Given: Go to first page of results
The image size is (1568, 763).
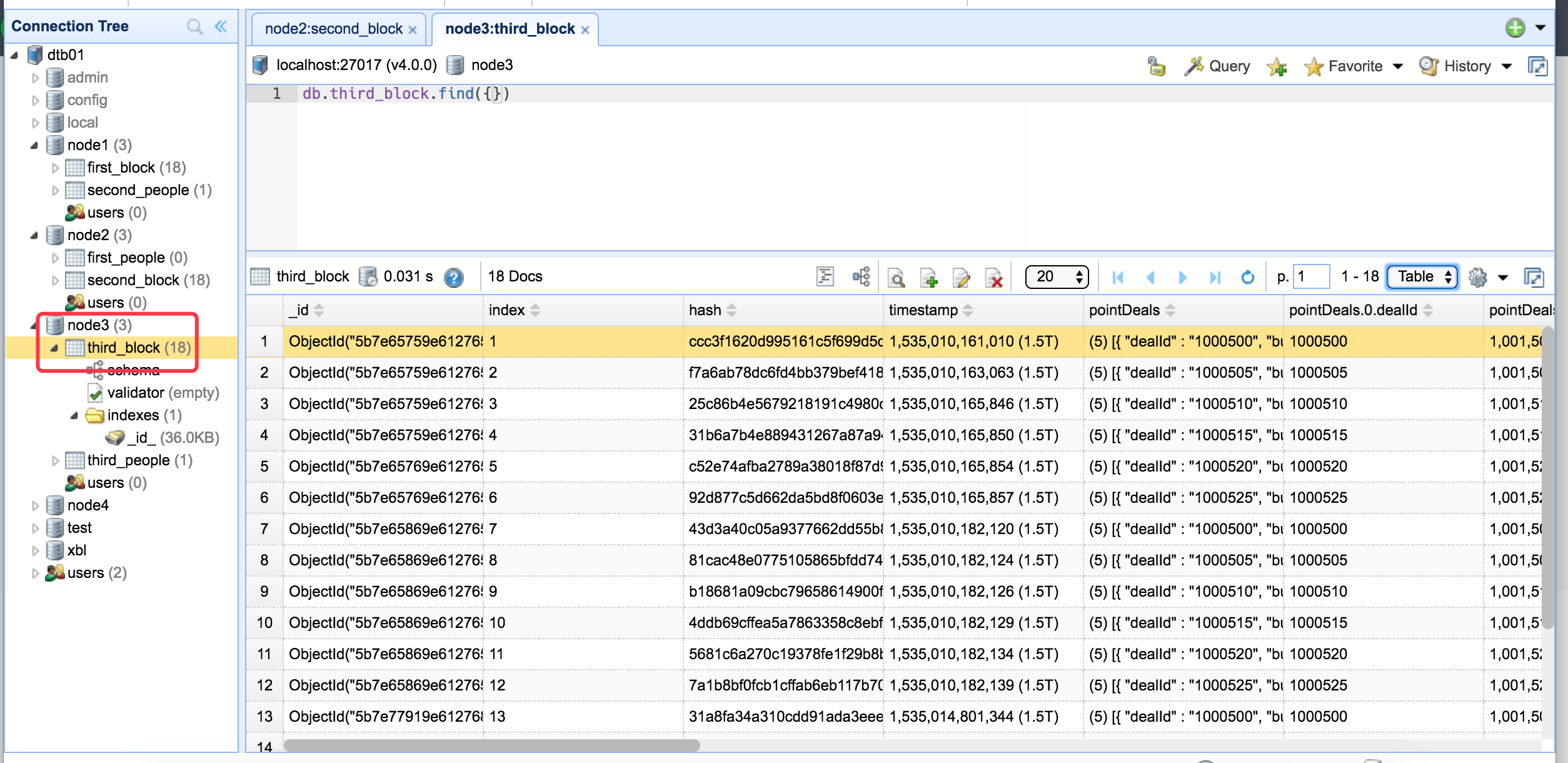Looking at the screenshot, I should tap(1118, 277).
